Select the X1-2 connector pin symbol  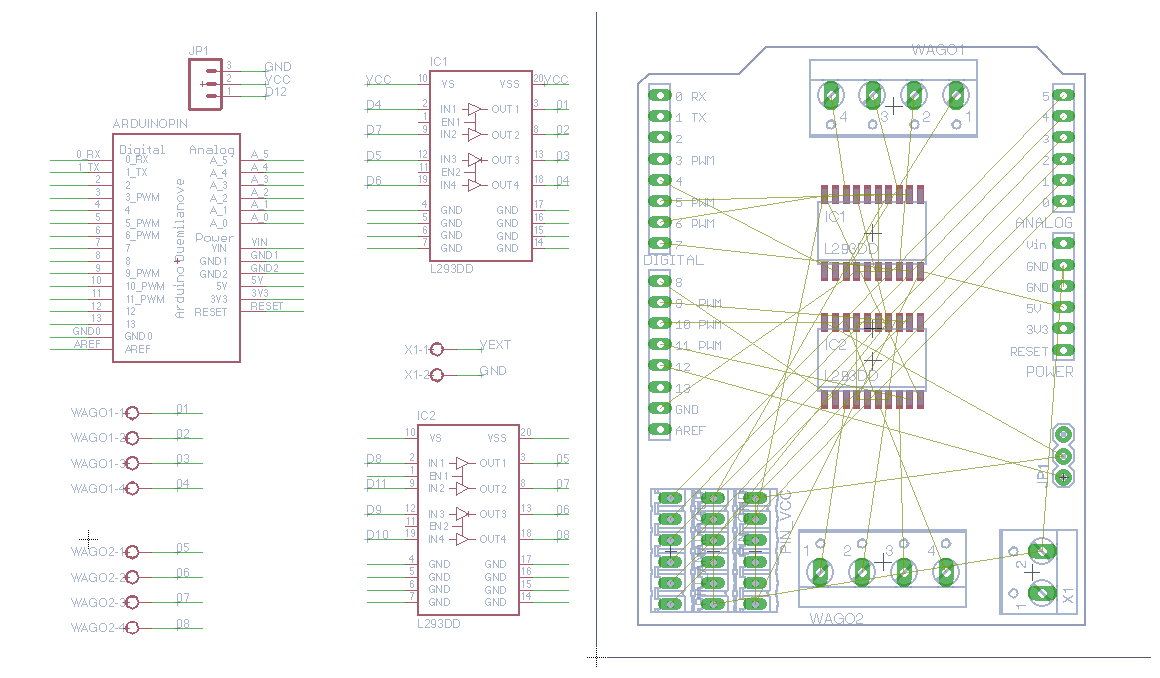tap(436, 375)
